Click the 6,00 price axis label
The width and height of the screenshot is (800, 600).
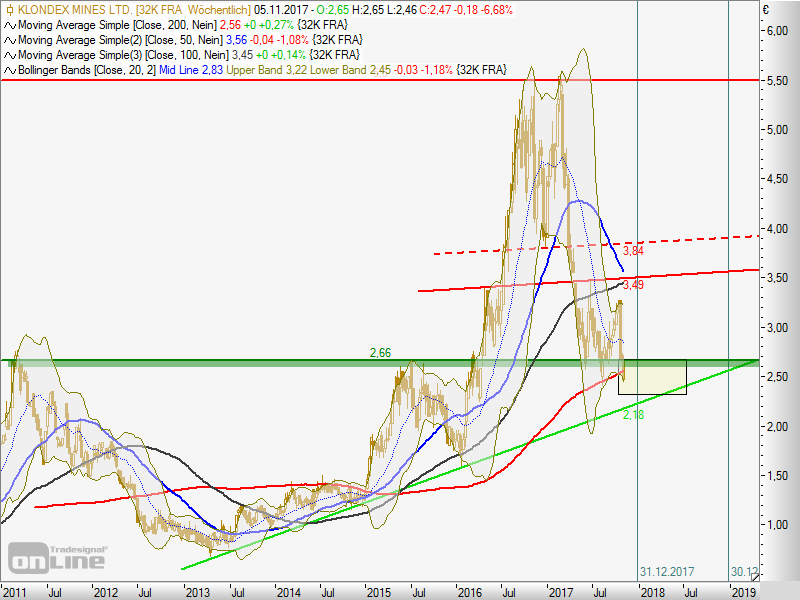(x=777, y=31)
